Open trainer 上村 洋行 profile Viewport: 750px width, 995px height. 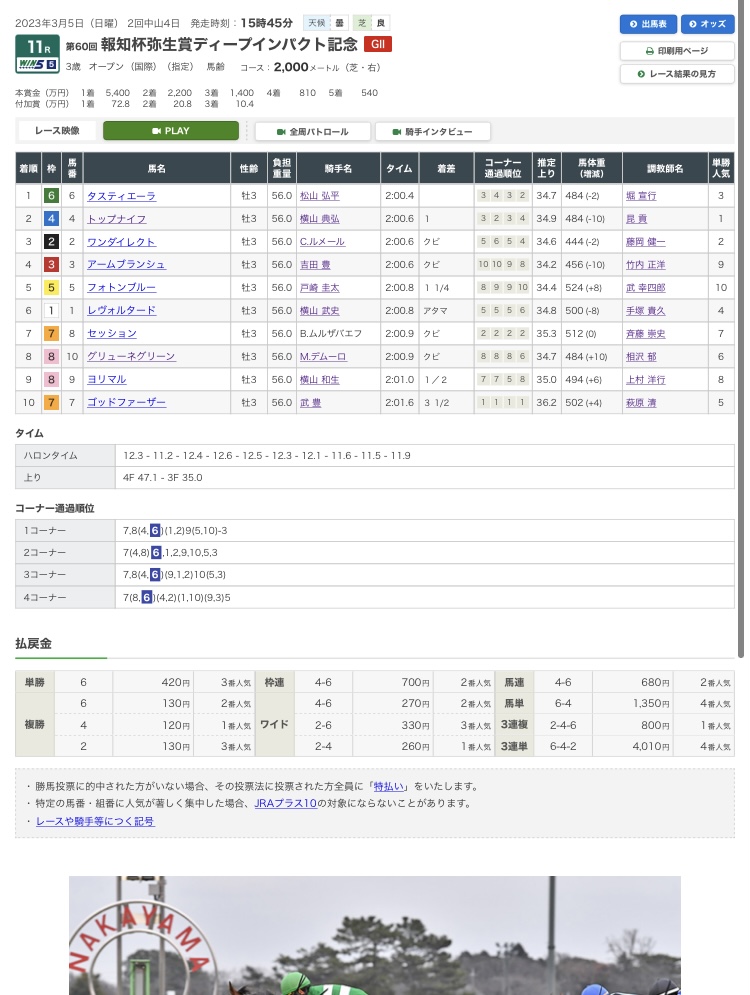click(645, 379)
